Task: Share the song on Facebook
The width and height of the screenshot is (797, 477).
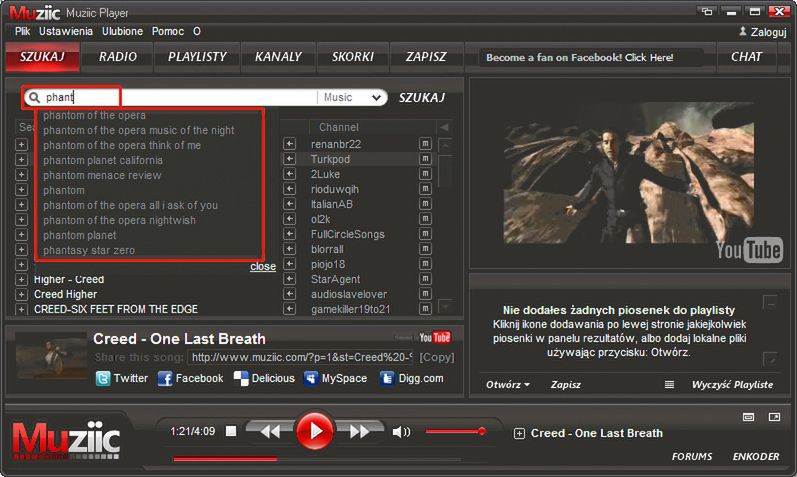Action: (190, 378)
